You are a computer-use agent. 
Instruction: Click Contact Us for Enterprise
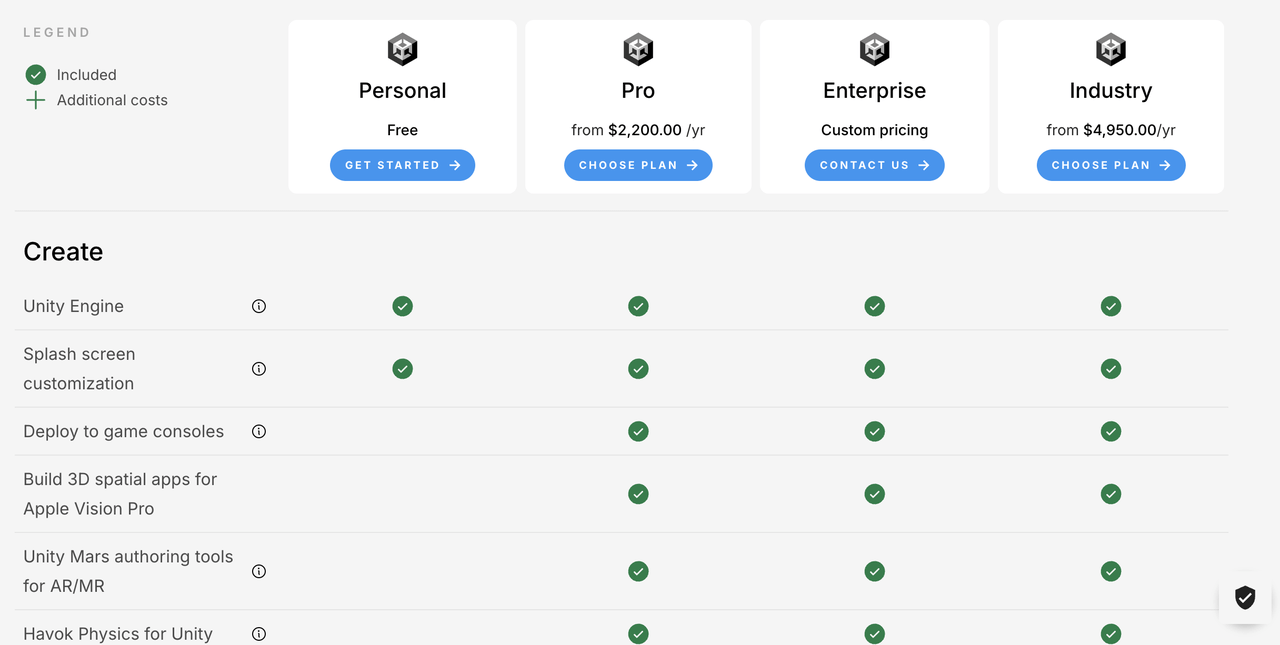click(874, 165)
